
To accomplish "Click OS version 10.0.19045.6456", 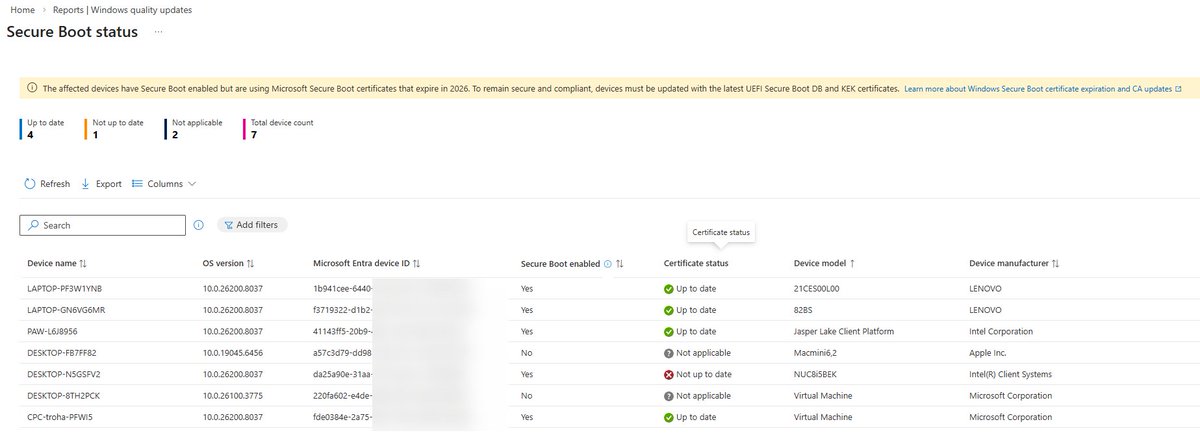I will point(232,353).
